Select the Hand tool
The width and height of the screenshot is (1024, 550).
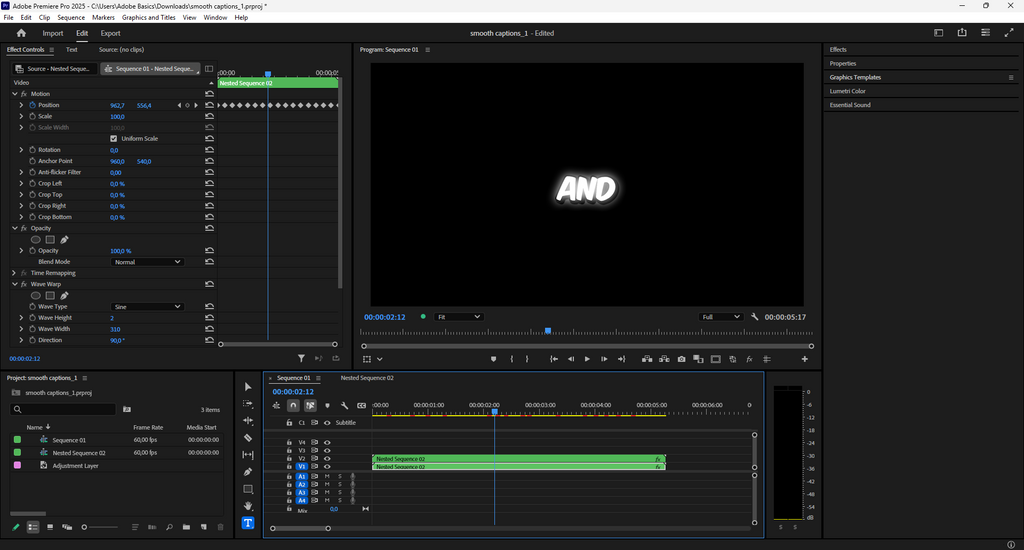click(x=248, y=506)
